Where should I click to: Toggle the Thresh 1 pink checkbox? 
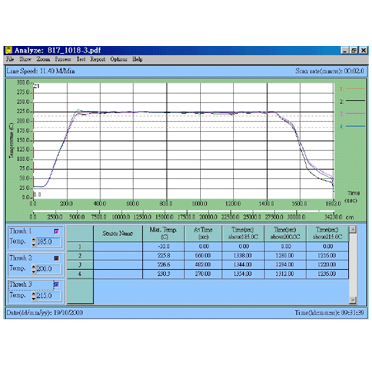point(56,231)
